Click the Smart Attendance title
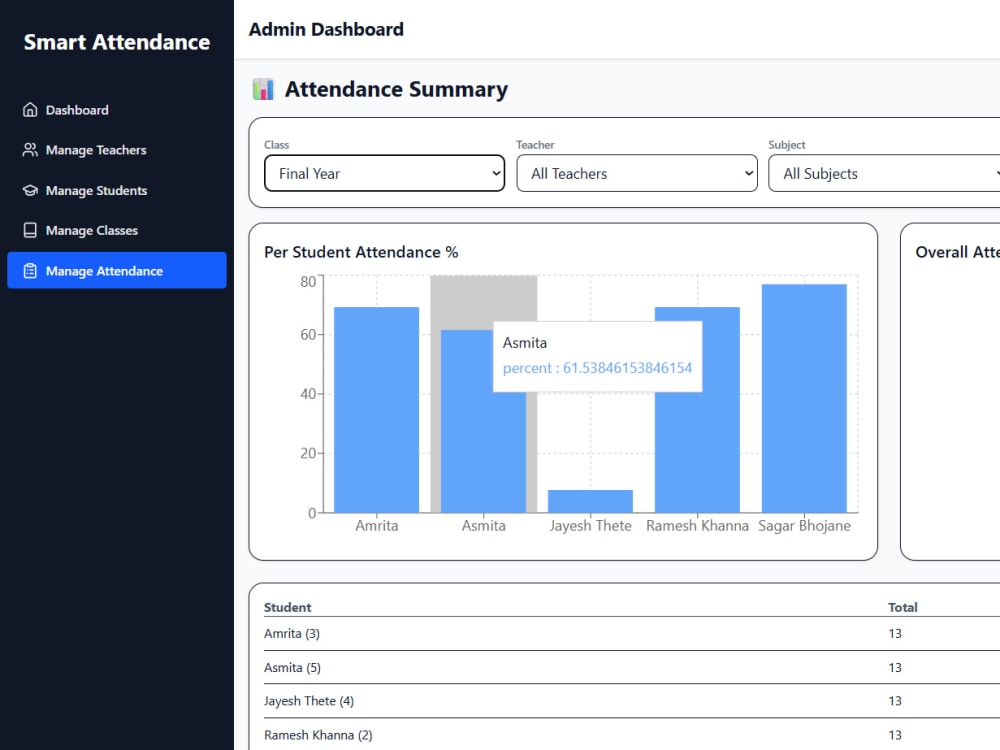 coord(117,42)
